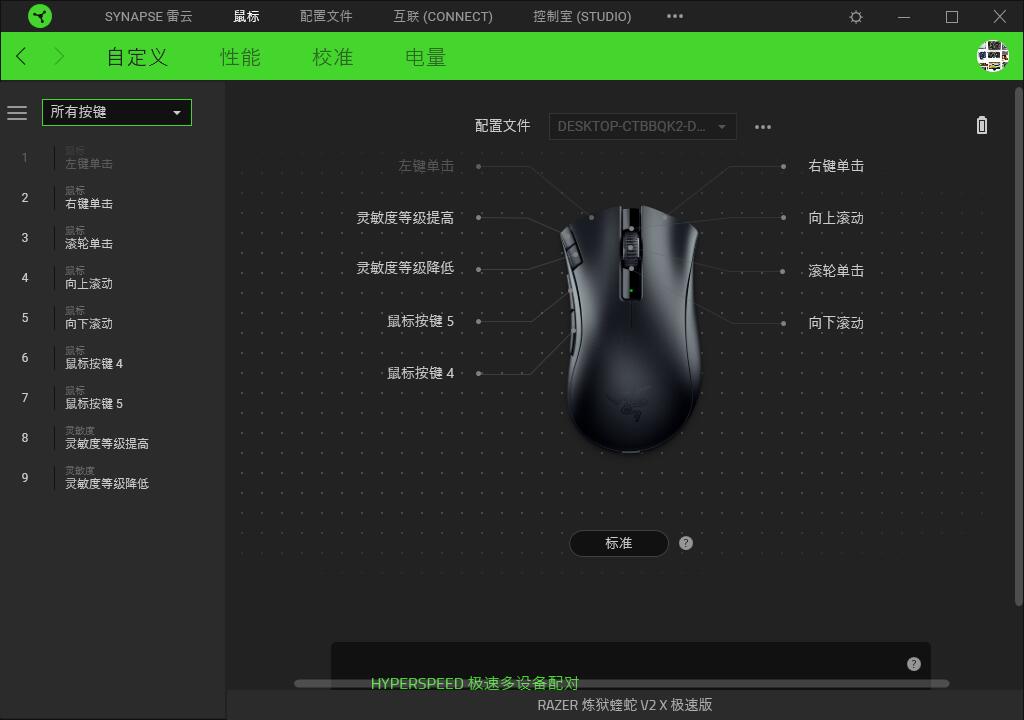Click the 标准 mode button under the mouse
The width and height of the screenshot is (1024, 720).
619,543
